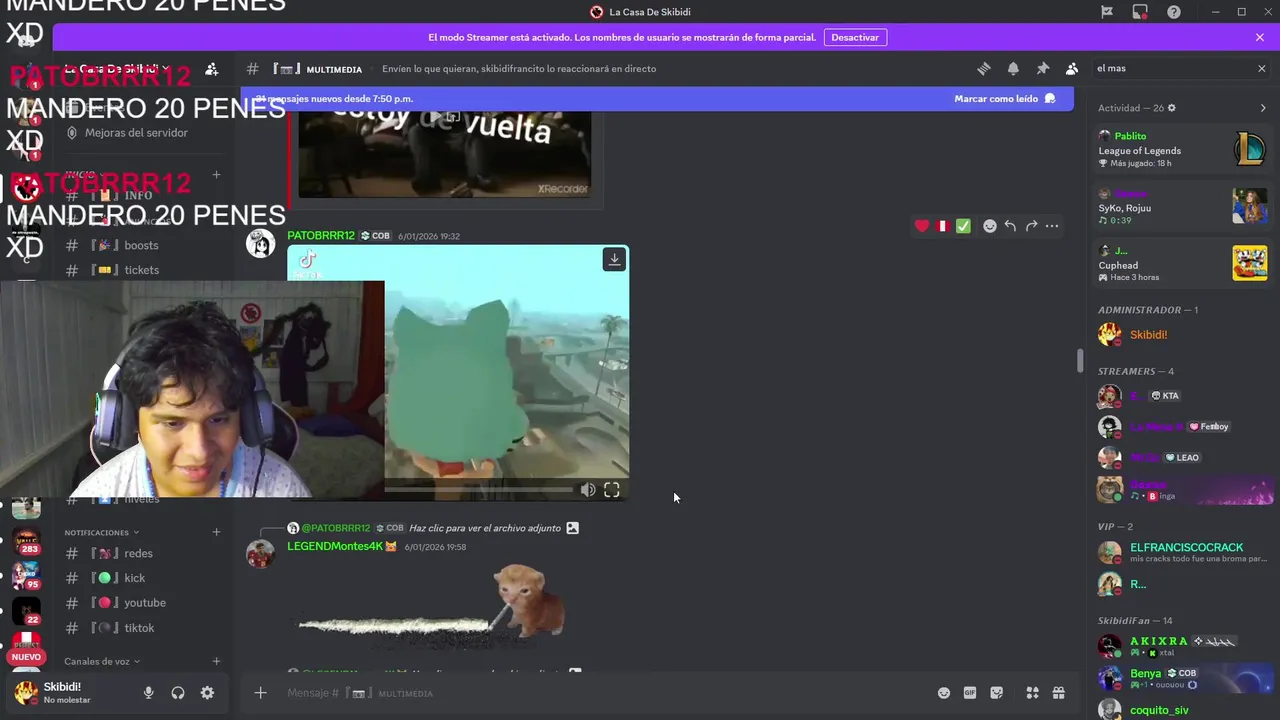Clear the 'el mas' search text
Screen dimensions: 1280x720
coord(1261,69)
